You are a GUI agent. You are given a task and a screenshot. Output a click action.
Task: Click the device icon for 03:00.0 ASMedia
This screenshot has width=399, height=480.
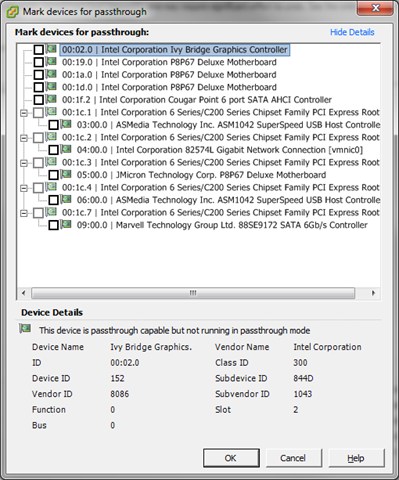tap(66, 124)
